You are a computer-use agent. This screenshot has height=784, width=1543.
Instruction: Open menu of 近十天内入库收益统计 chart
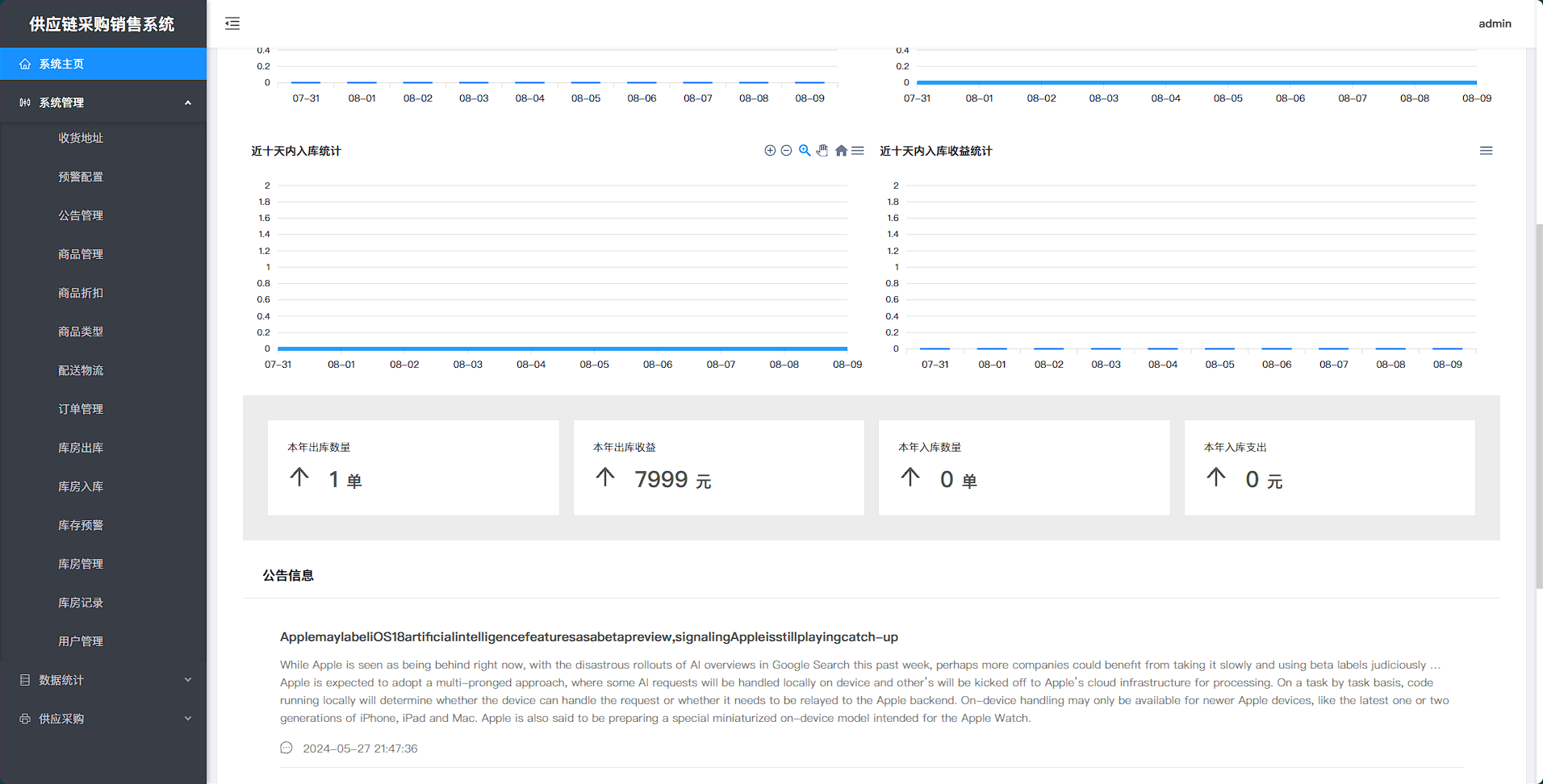[x=1486, y=151]
